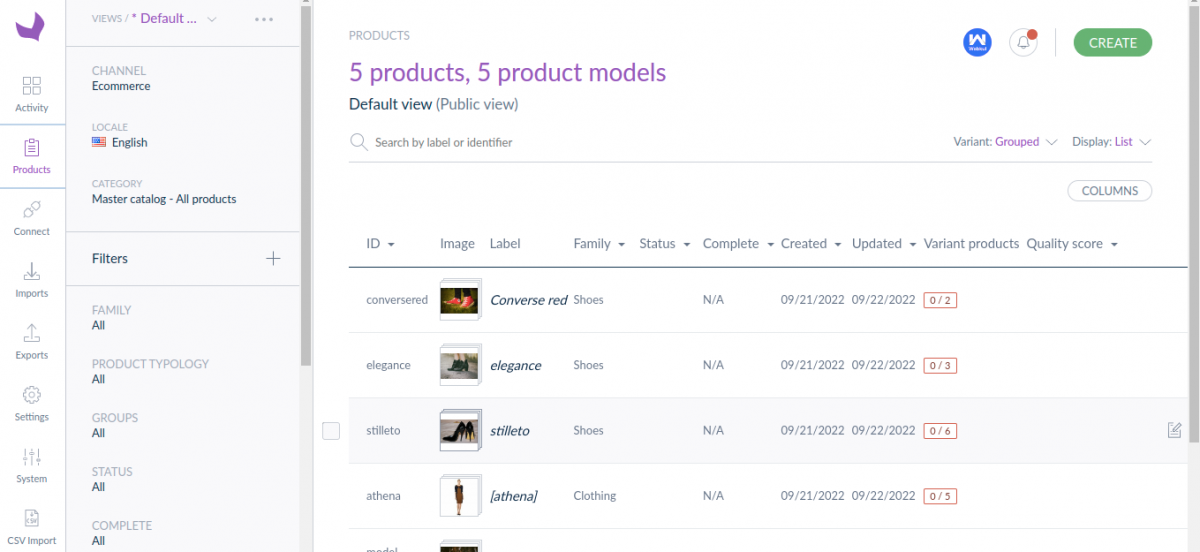
Task: Click the COLUMNS button
Action: coord(1110,191)
